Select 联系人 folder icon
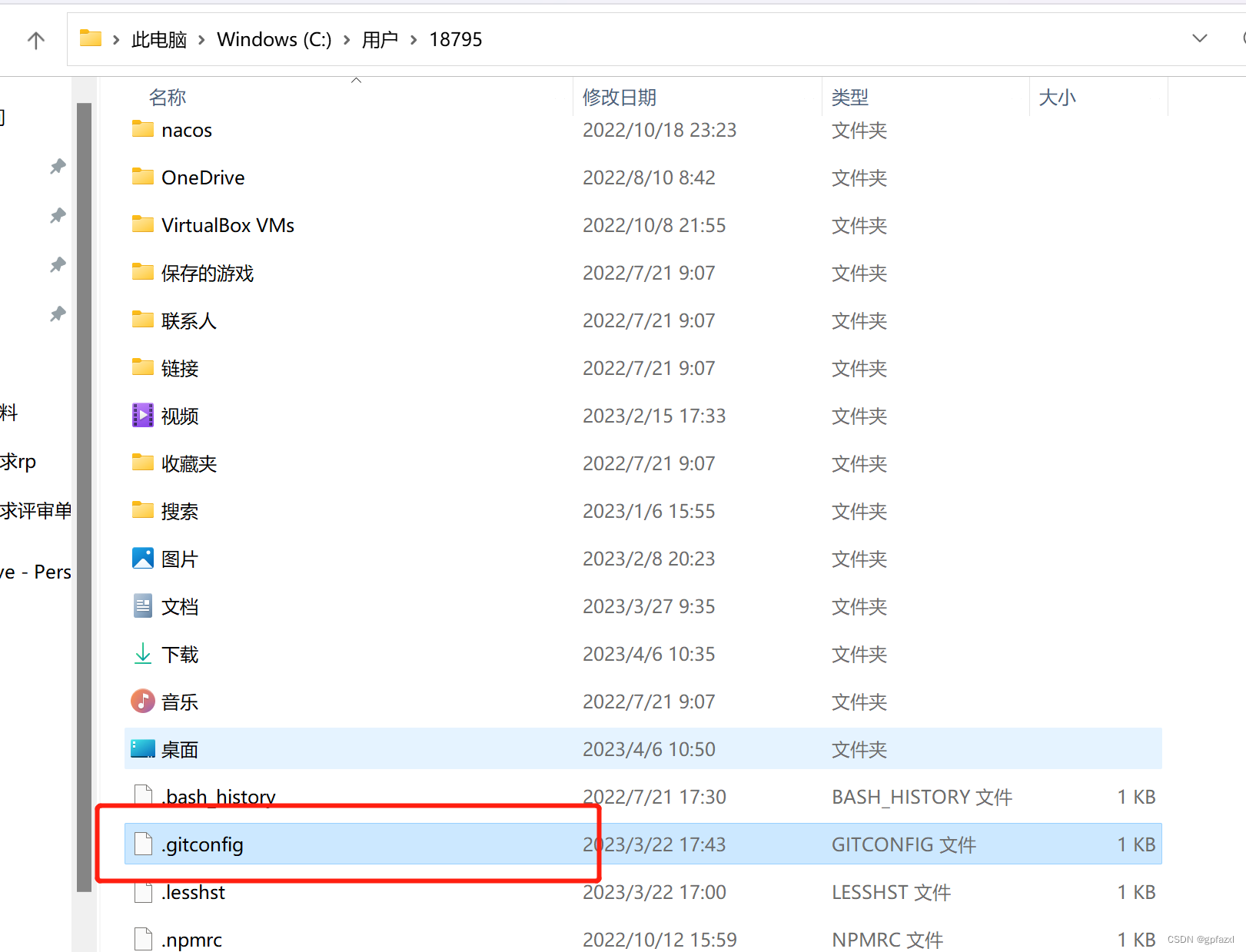1246x952 pixels. point(143,320)
